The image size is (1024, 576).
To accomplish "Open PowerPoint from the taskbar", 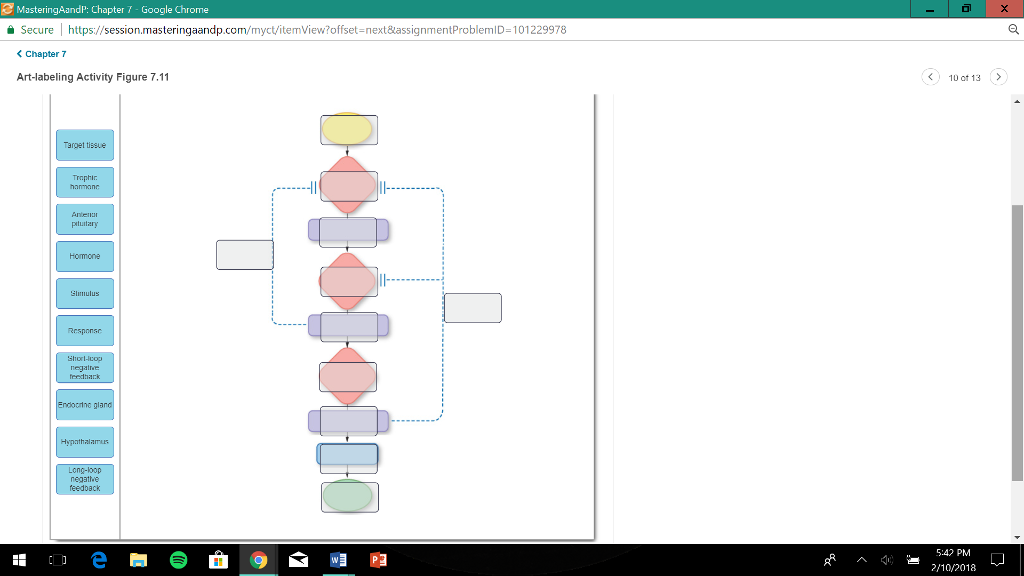I will pos(378,560).
